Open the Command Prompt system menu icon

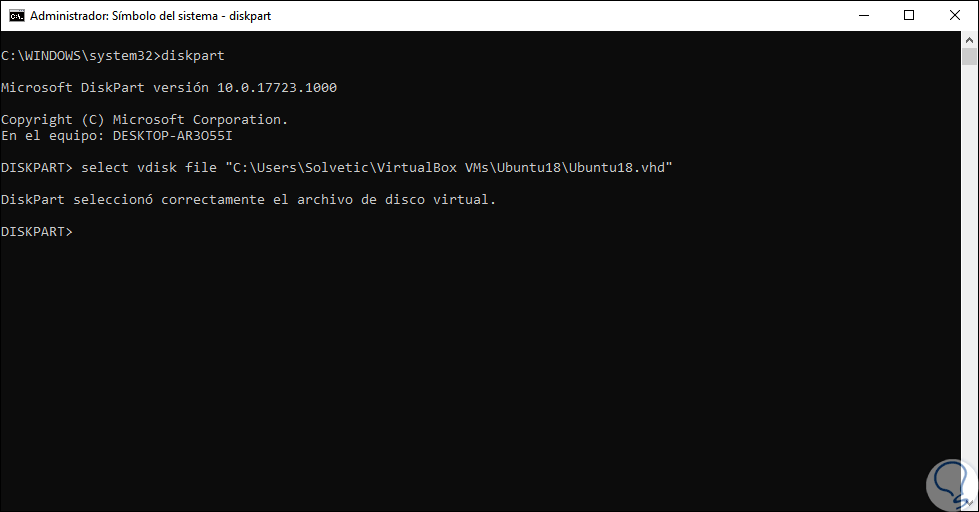(x=16, y=16)
